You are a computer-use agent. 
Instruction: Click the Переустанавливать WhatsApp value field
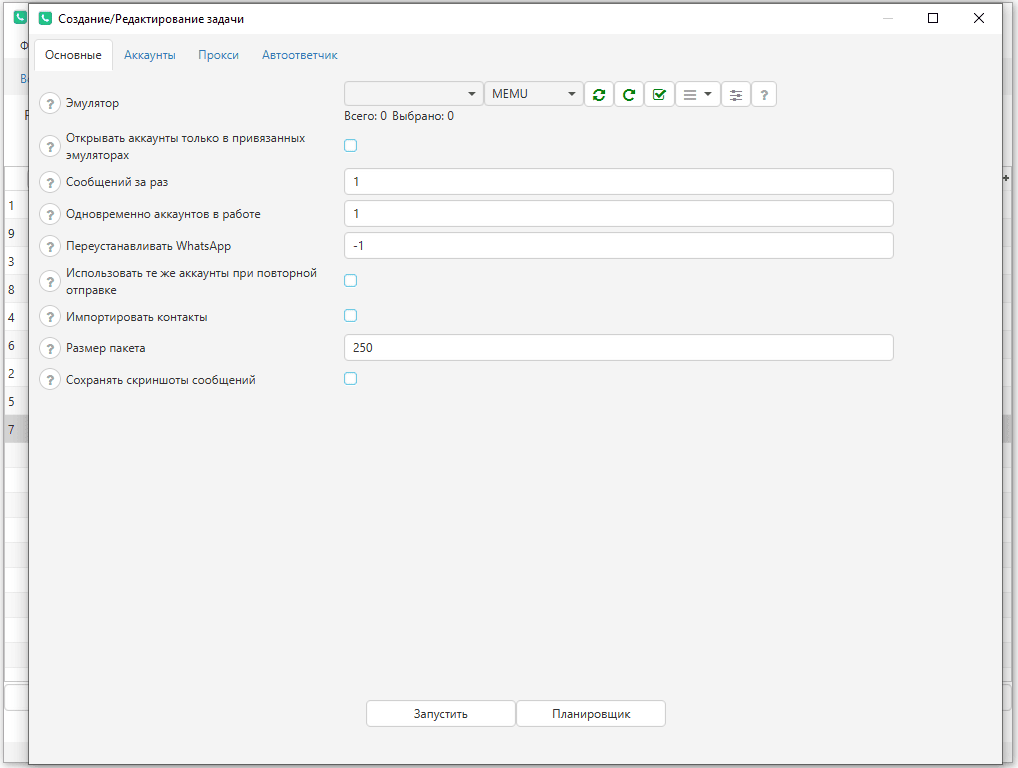(x=619, y=245)
